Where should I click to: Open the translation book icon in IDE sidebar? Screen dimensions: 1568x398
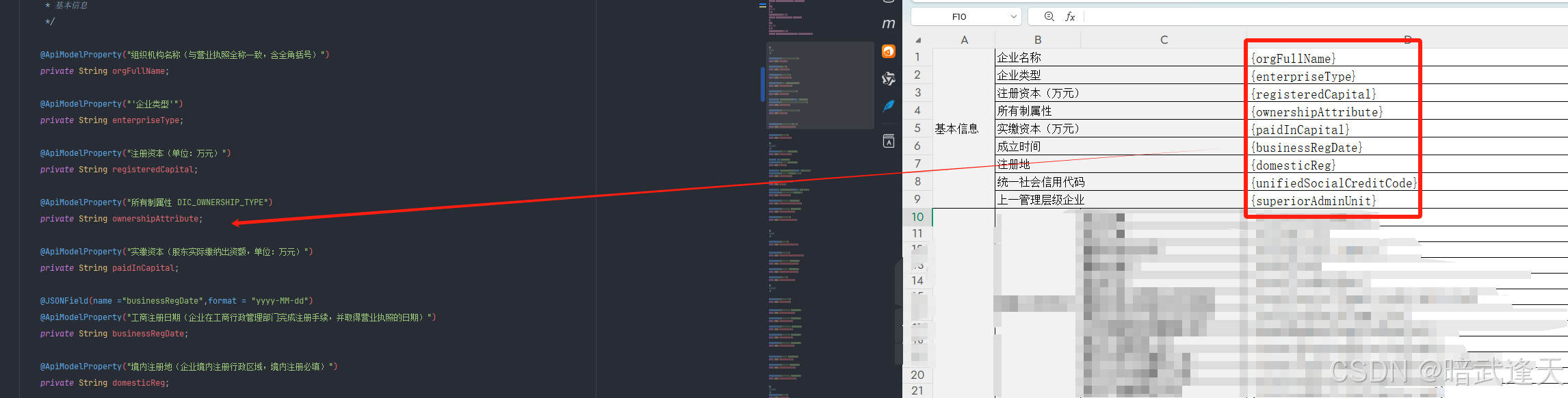889,141
